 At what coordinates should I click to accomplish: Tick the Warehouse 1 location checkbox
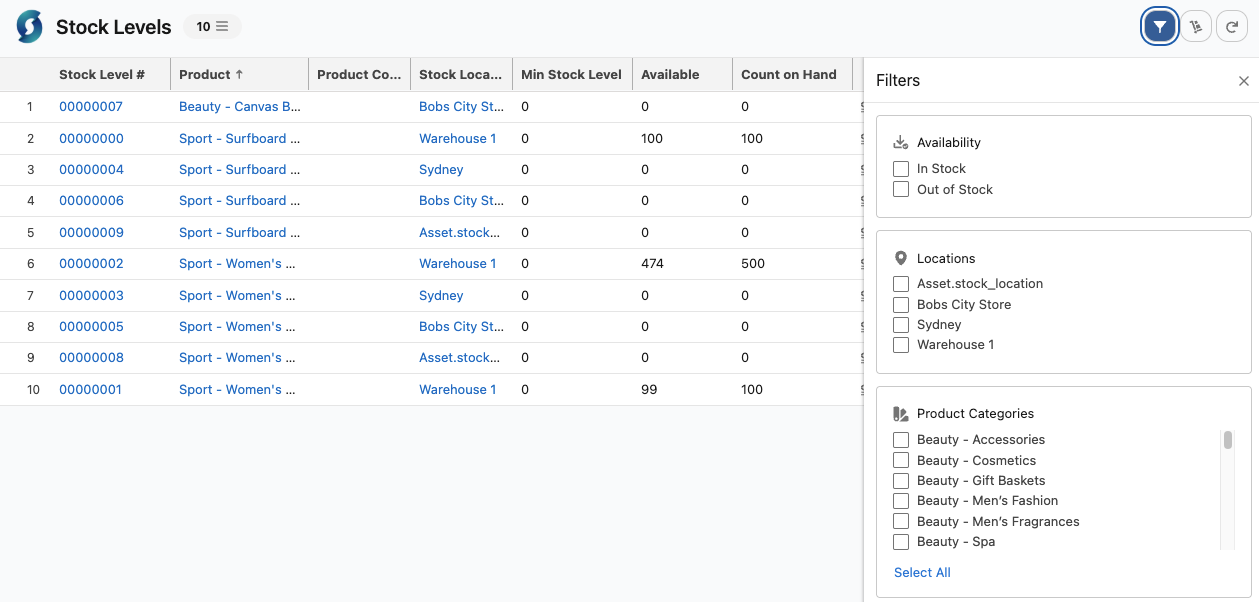pos(901,345)
